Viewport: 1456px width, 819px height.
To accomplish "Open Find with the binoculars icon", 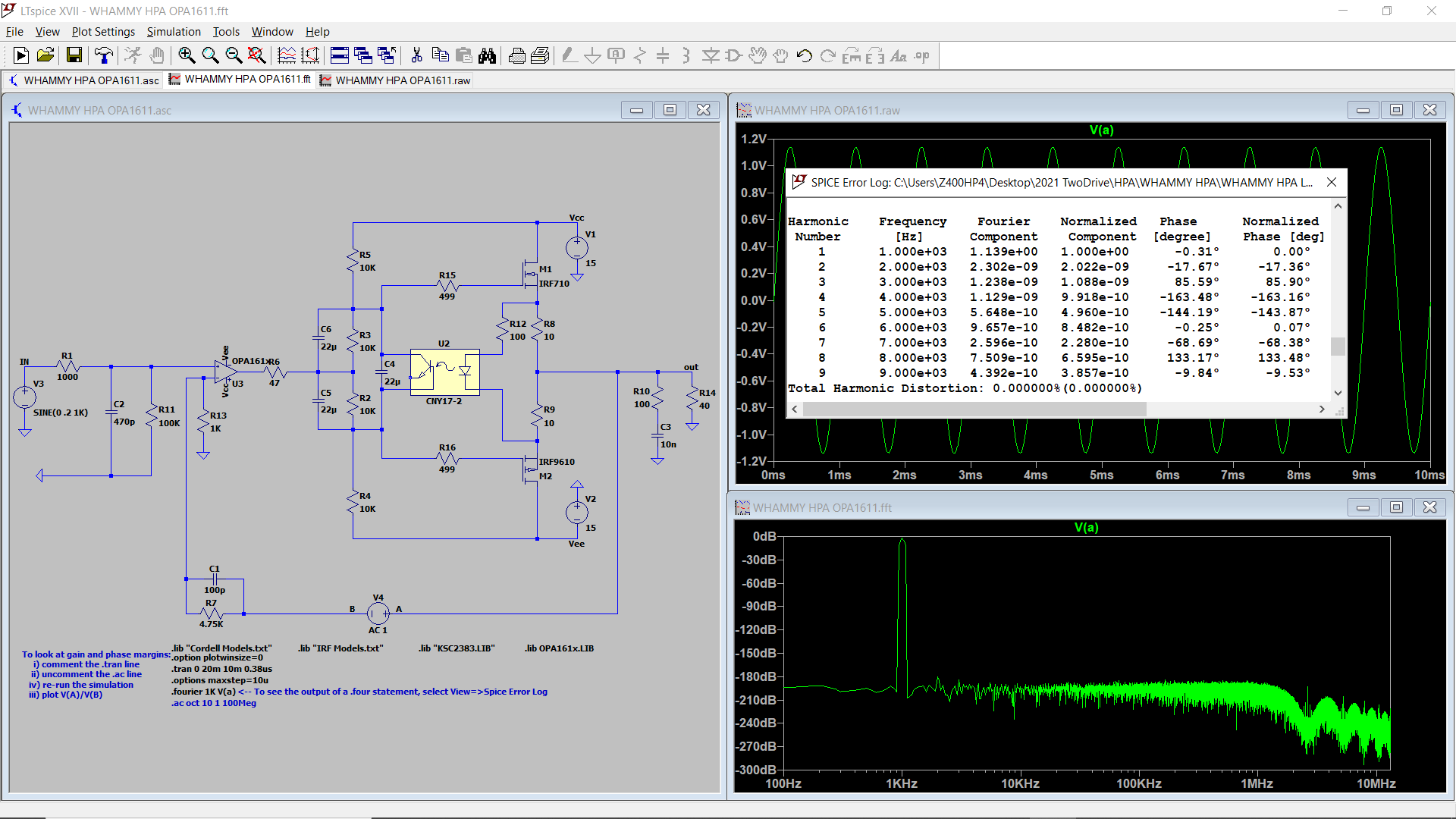I will 487,55.
